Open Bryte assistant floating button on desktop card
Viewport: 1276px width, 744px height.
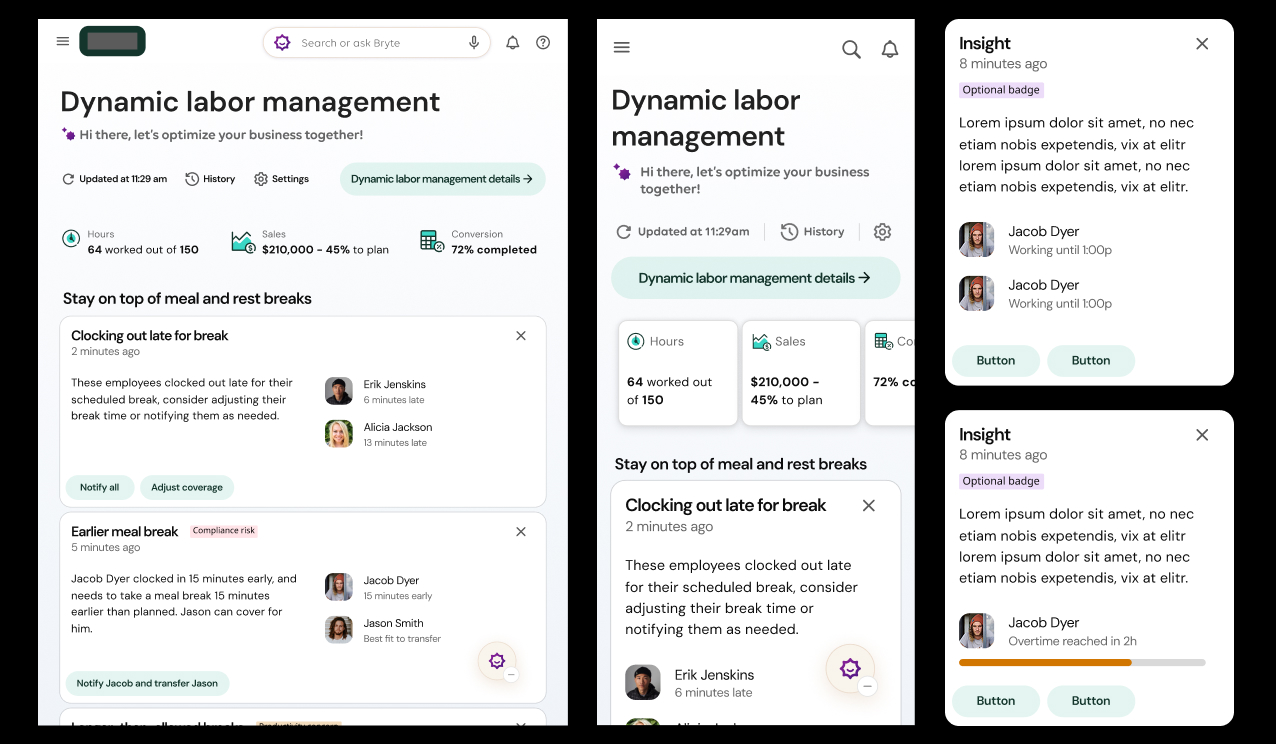coord(497,660)
